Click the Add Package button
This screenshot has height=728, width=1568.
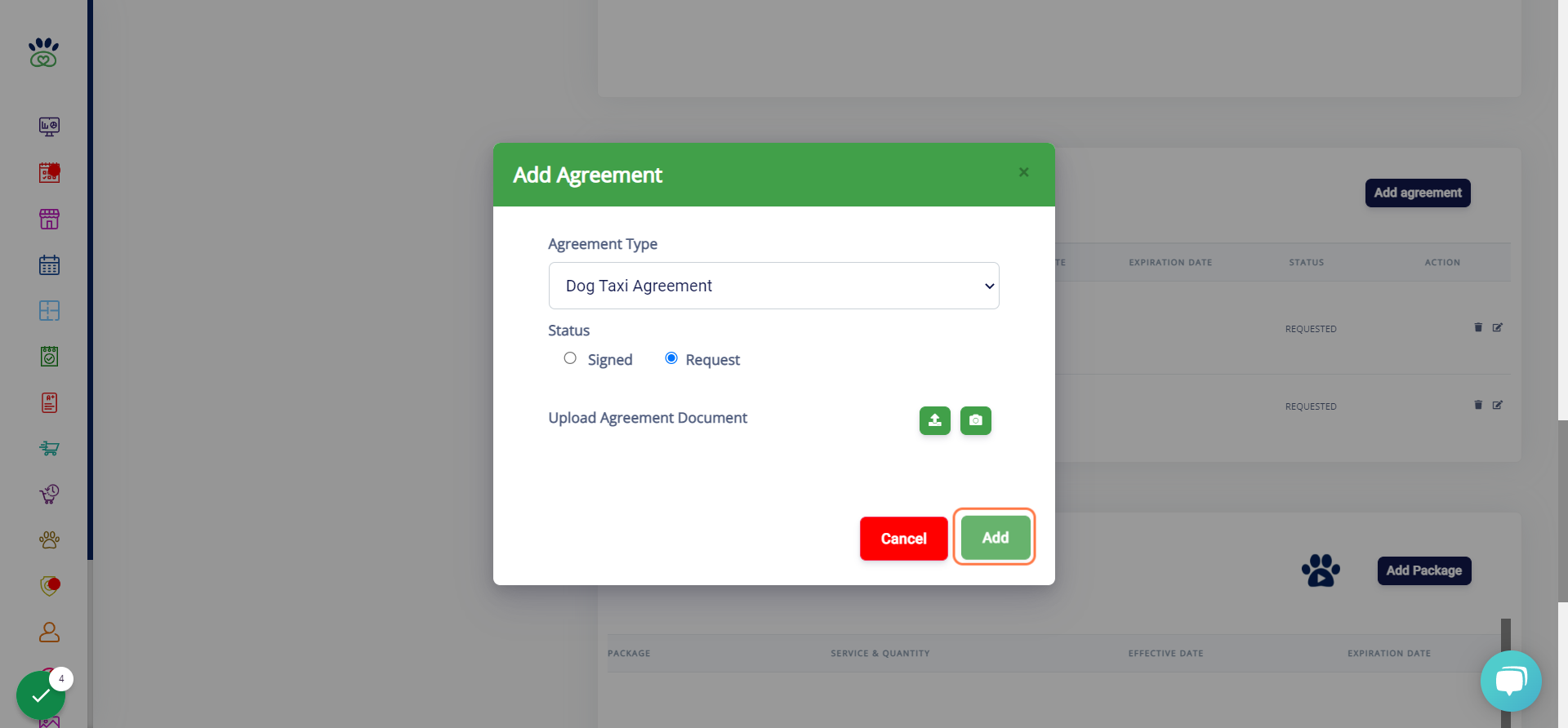click(1424, 570)
